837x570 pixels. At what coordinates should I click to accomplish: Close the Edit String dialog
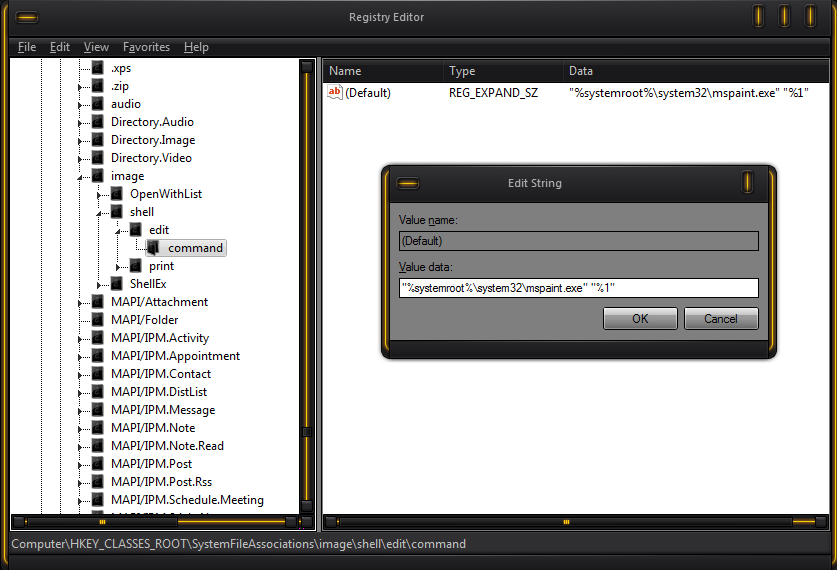747,183
